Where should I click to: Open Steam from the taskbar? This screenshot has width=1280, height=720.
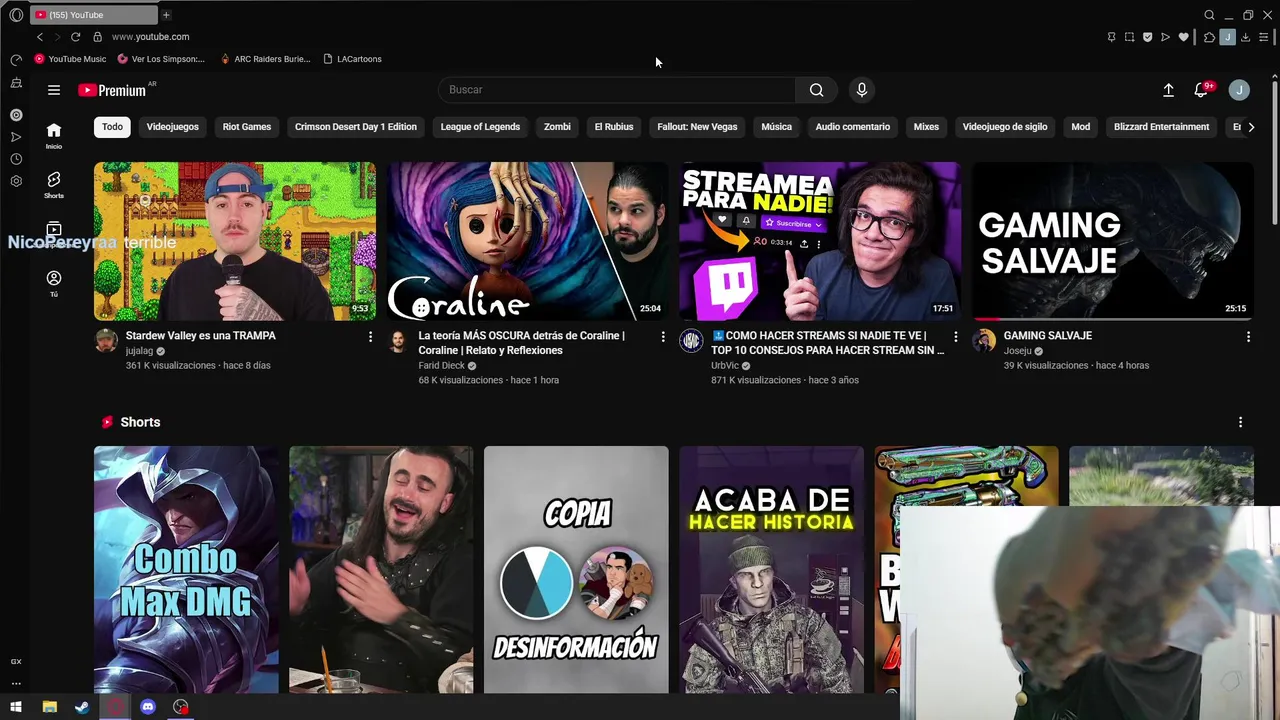(x=82, y=707)
